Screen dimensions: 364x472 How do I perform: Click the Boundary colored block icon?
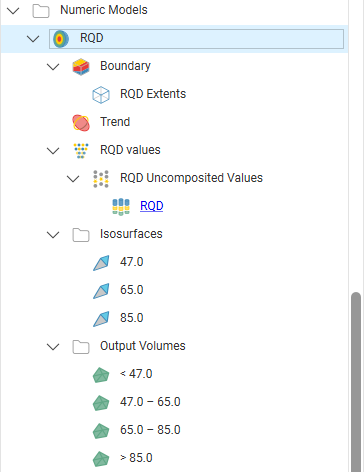point(81,67)
